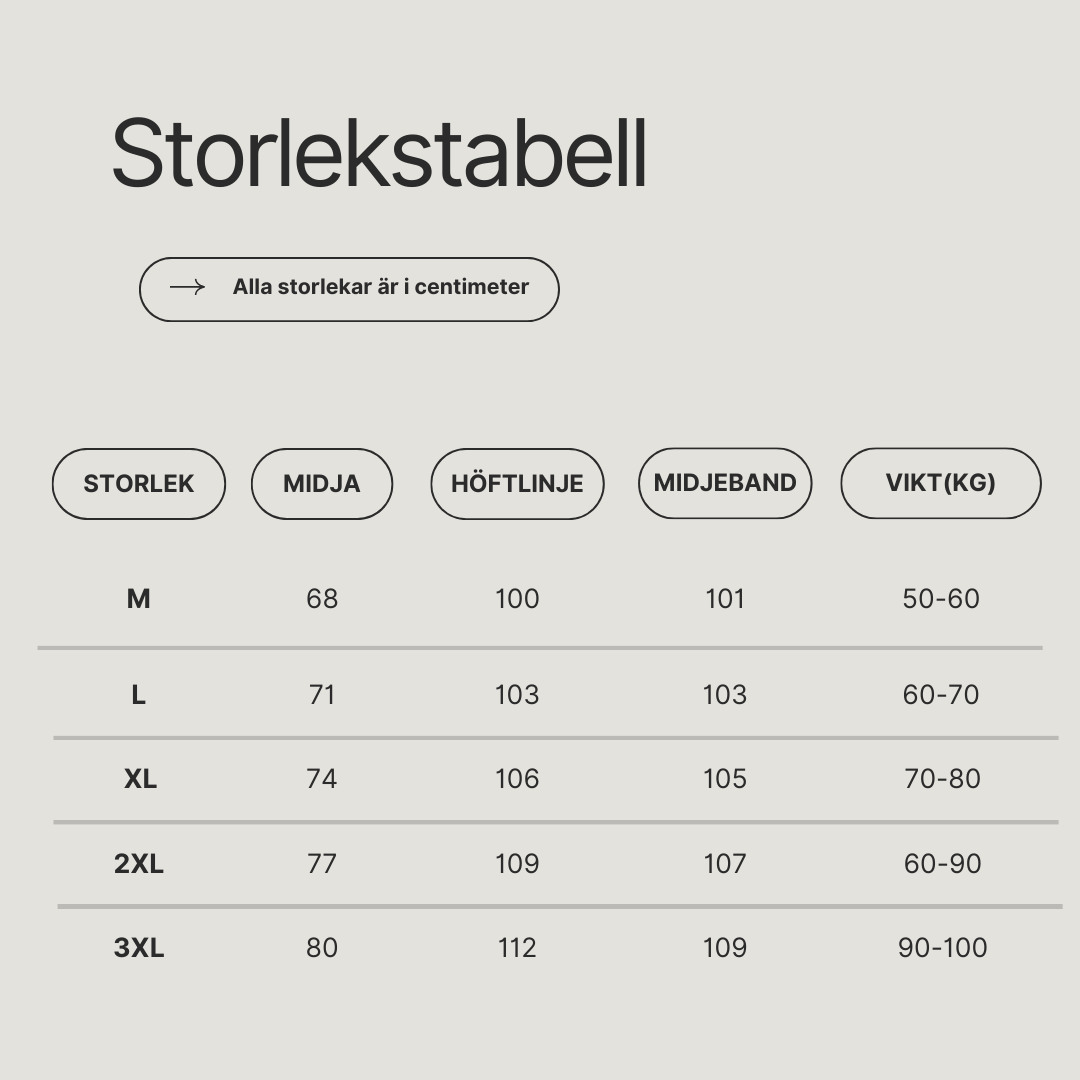Select size L row label
The height and width of the screenshot is (1080, 1080).
click(x=138, y=694)
